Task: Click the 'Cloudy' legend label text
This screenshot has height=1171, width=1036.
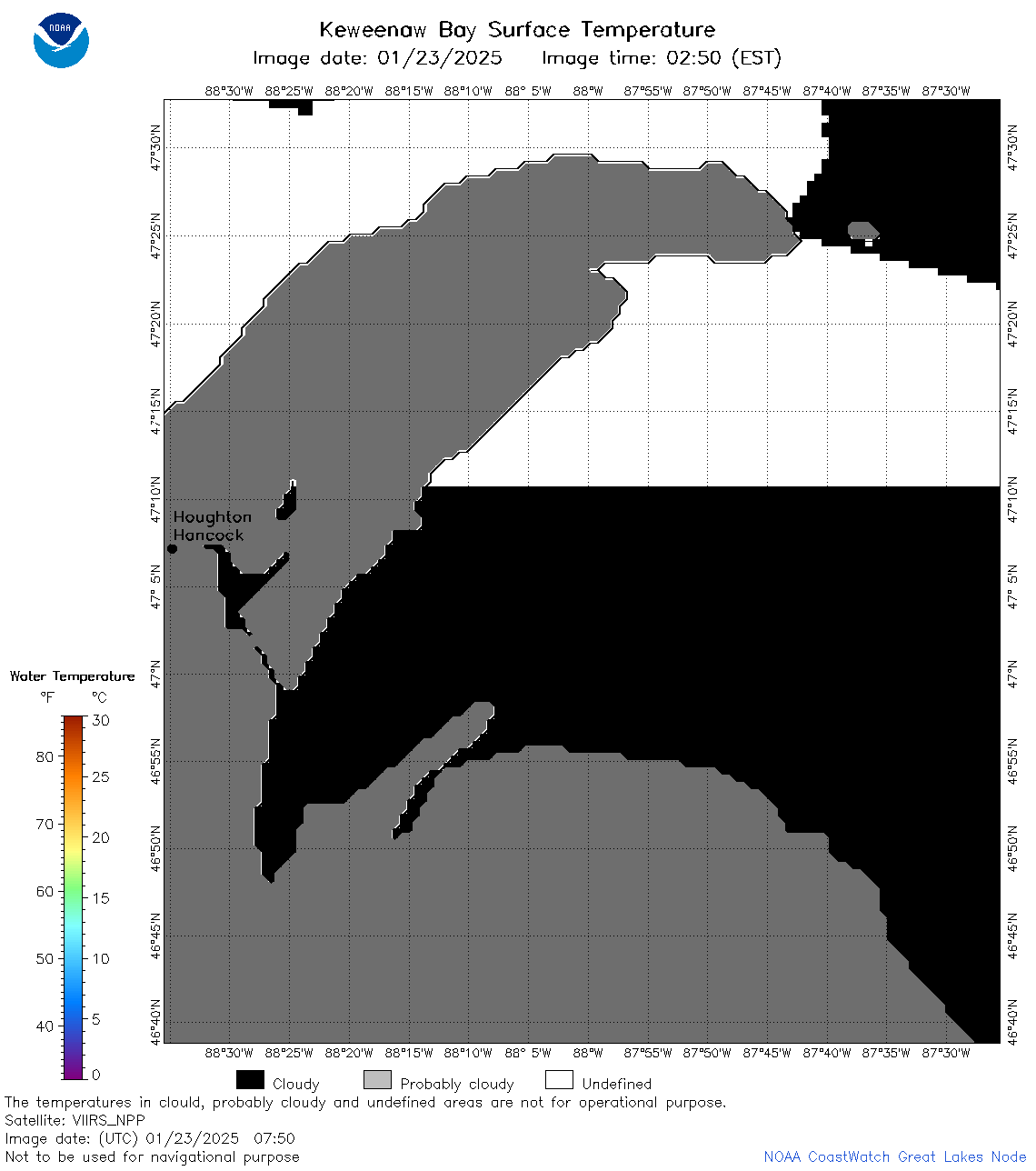Action: click(x=296, y=1084)
